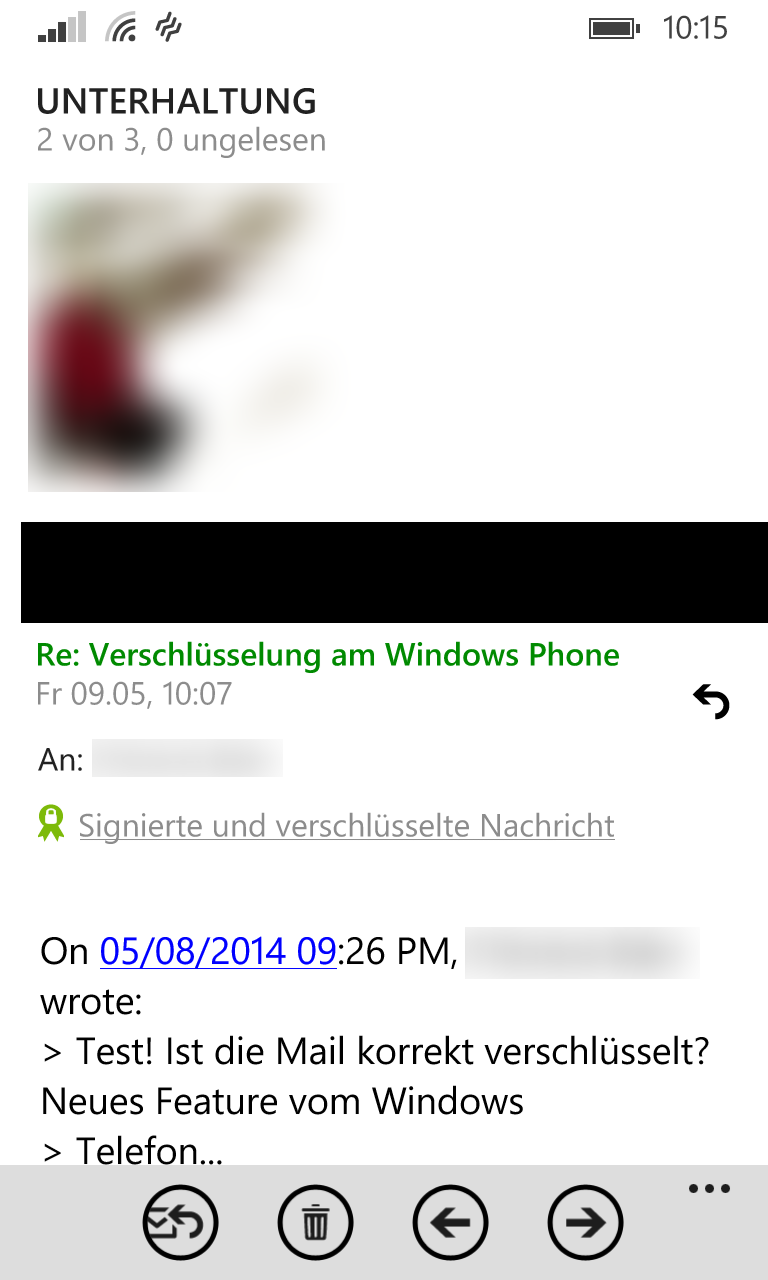Open Signierte und verschlüsselte Nachricht link
This screenshot has width=768, height=1280.
pos(346,826)
